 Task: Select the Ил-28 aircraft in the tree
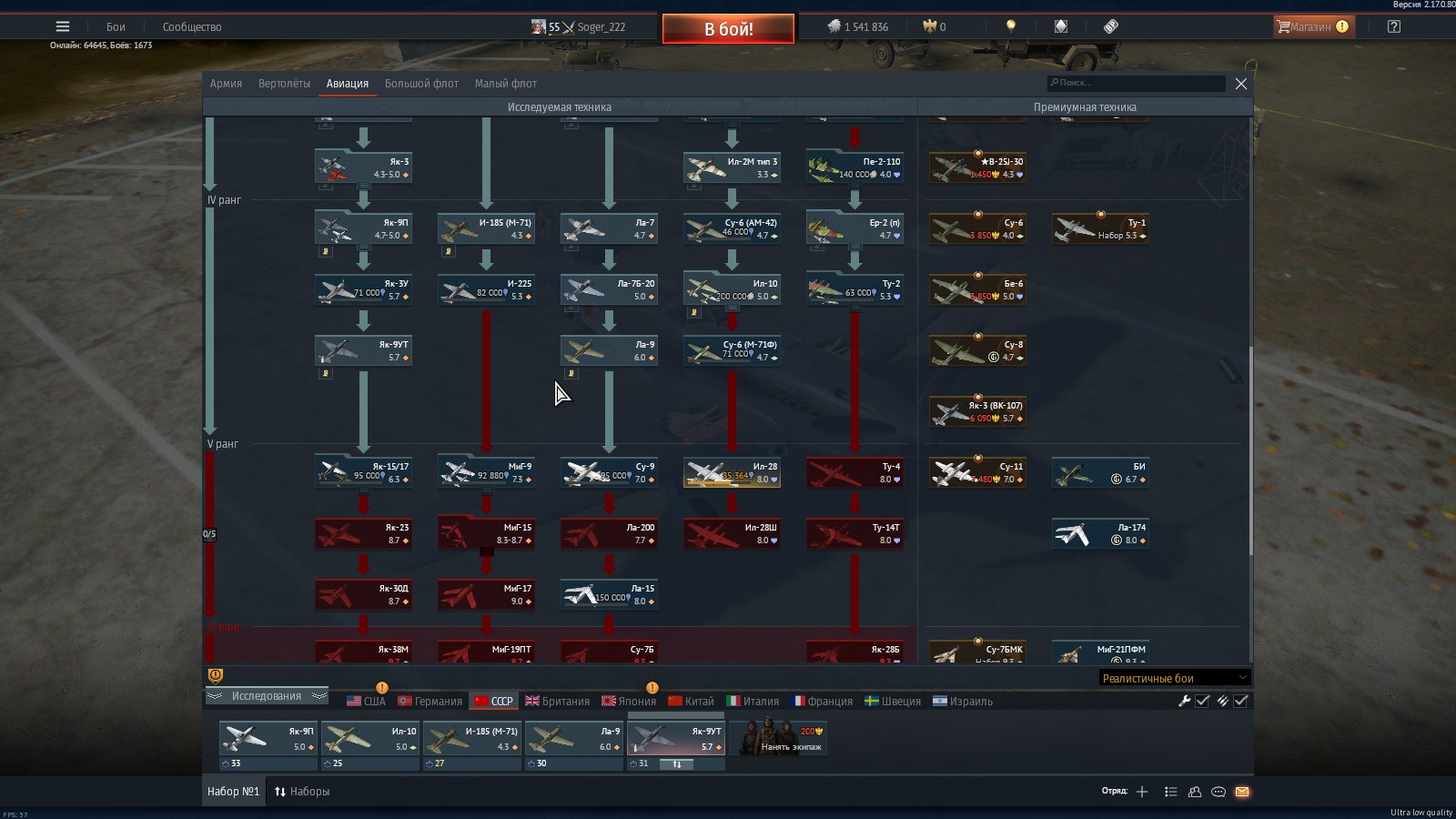point(732,472)
